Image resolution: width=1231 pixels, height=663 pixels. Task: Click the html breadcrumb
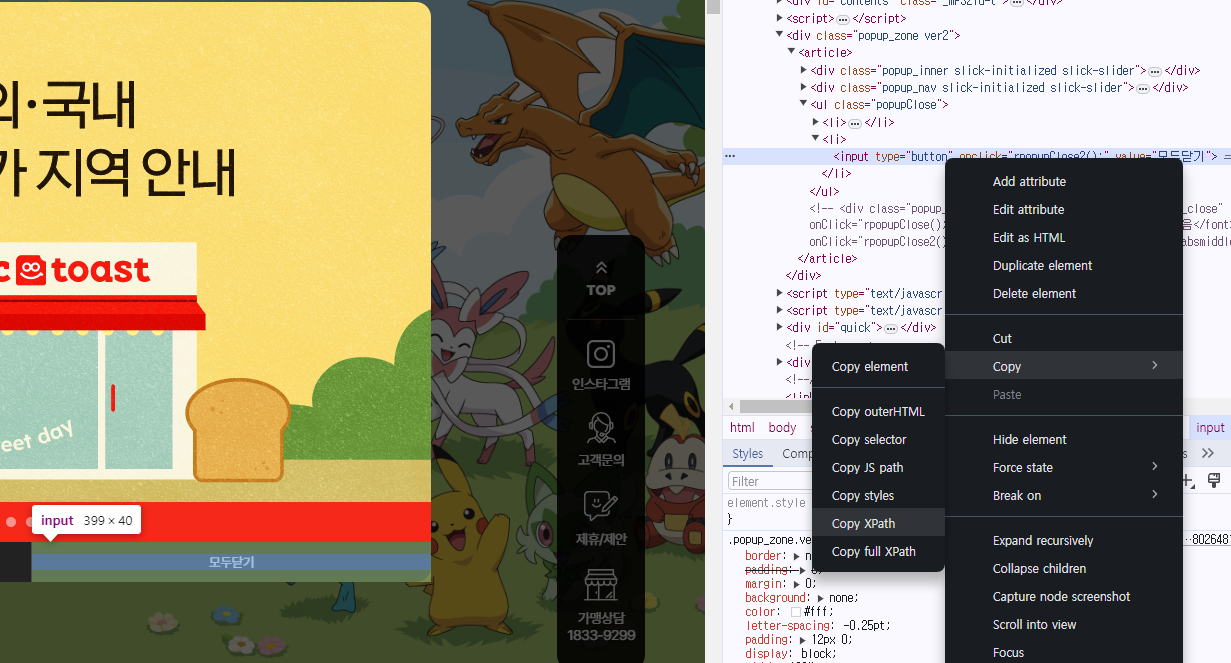[742, 427]
